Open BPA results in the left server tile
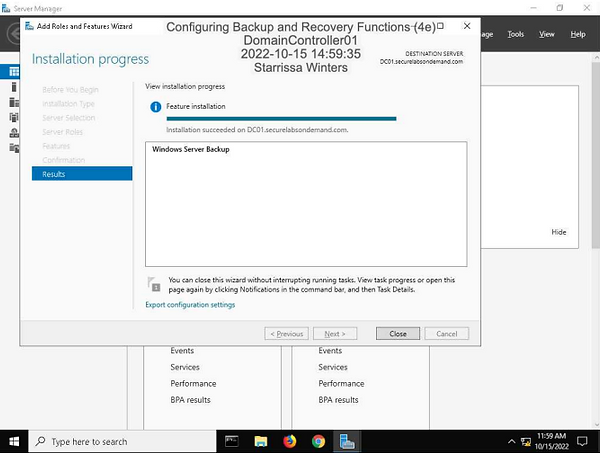Viewport: 600px width, 454px height. coord(190,400)
